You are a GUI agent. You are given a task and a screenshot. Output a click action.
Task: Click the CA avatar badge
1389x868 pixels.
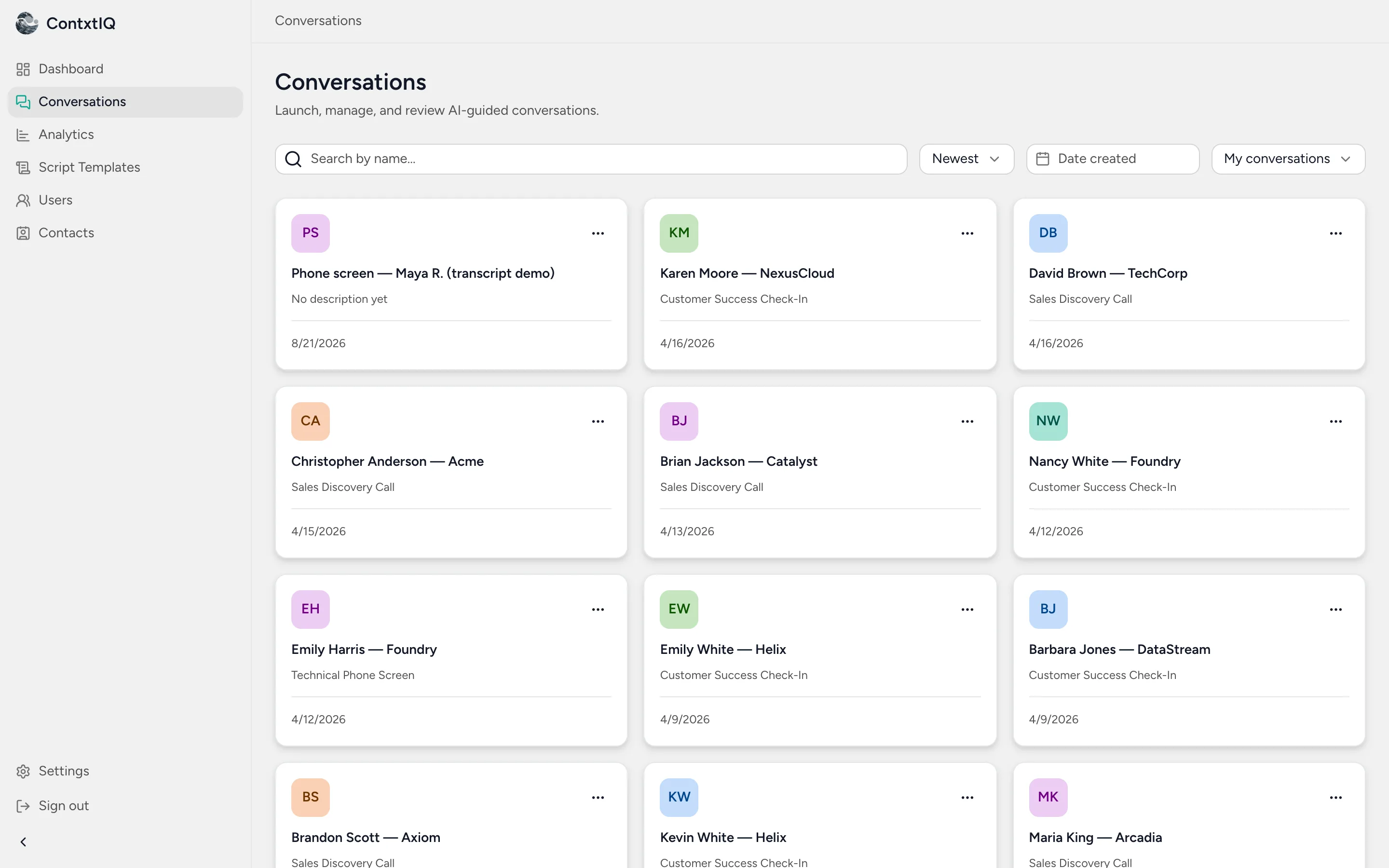pyautogui.click(x=311, y=421)
